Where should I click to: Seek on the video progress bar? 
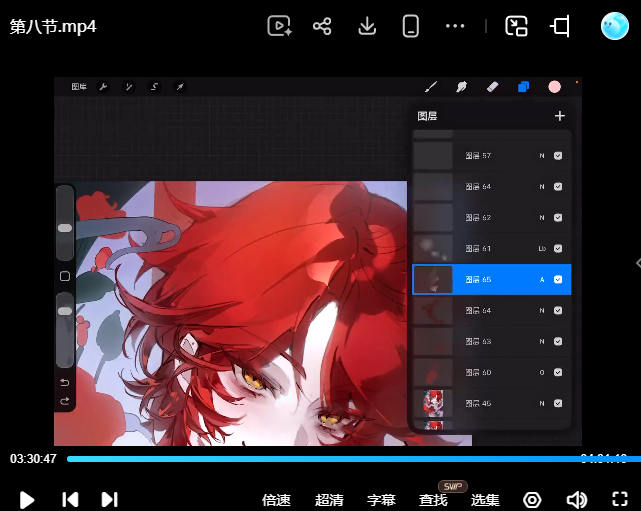pyautogui.click(x=354, y=459)
